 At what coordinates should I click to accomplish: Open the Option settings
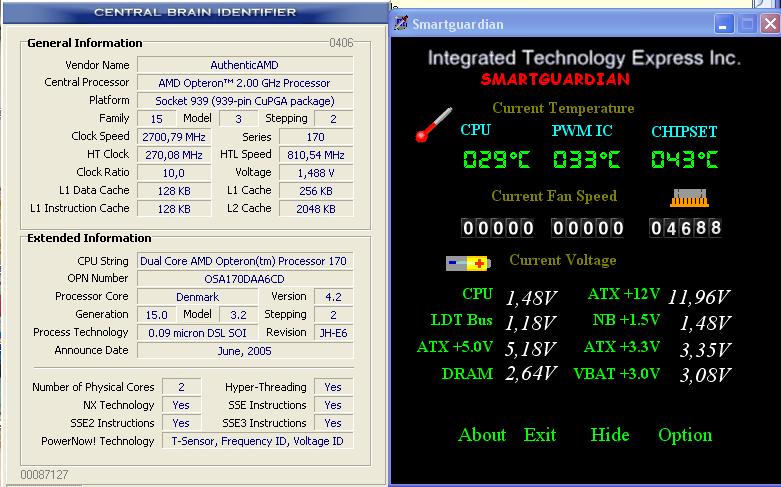pyautogui.click(x=685, y=435)
